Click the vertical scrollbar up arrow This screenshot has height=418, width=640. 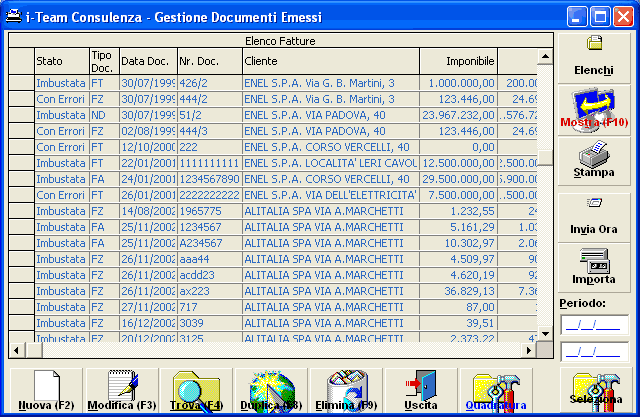(545, 56)
